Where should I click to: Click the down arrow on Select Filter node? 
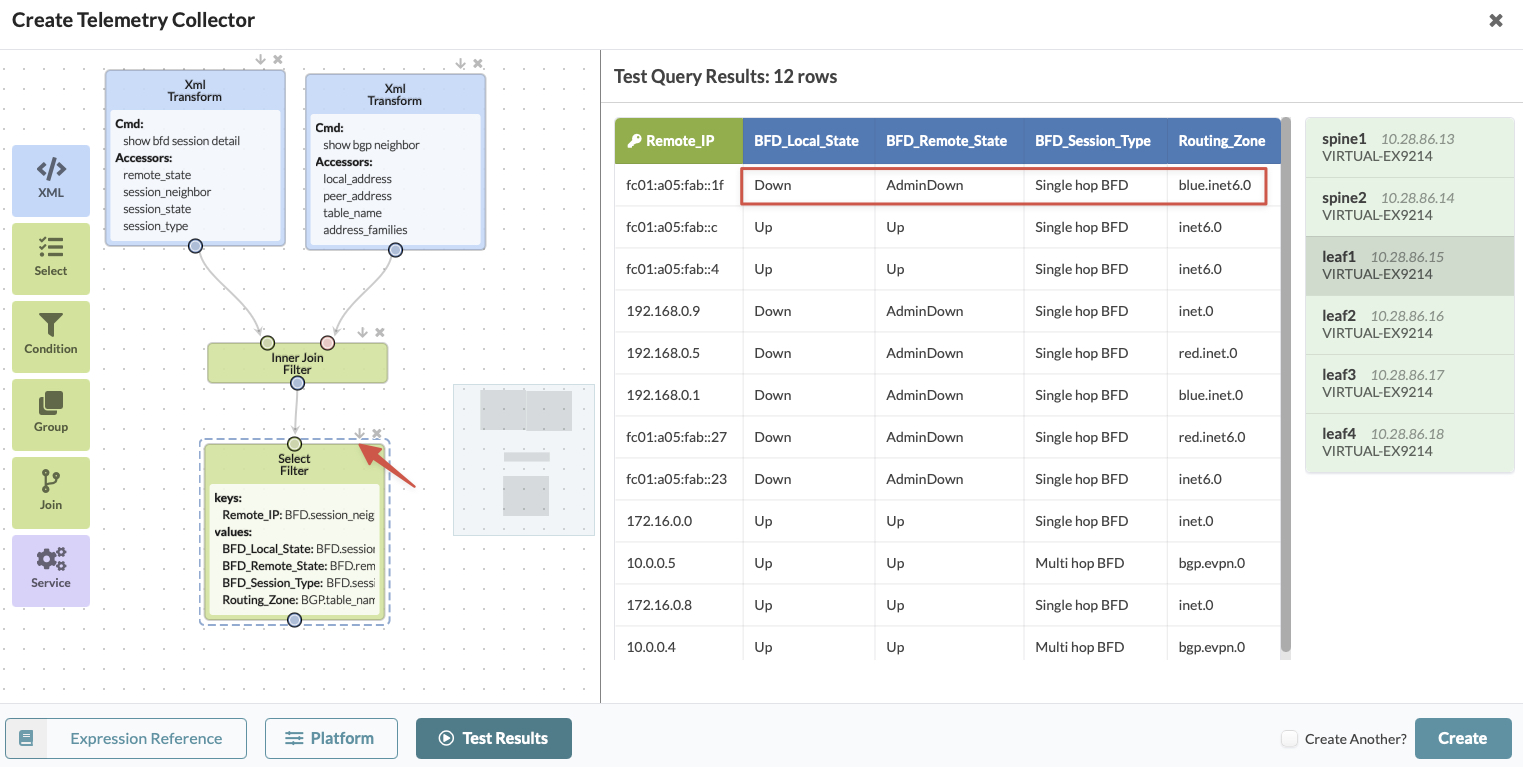point(360,434)
